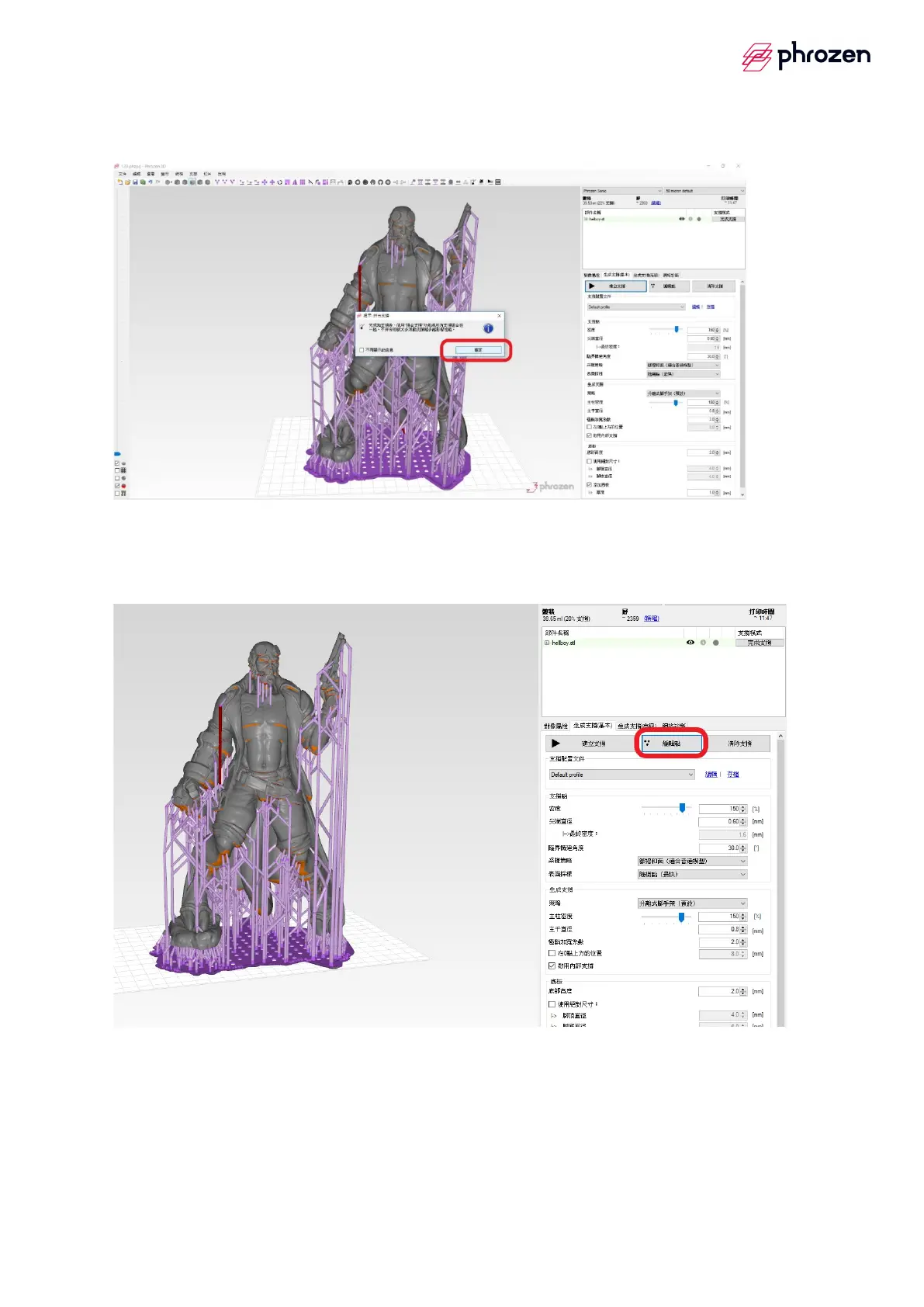The height and width of the screenshot is (1307, 924).
Task: Click the open folder icon in the main toolbar
Action: pyautogui.click(x=127, y=182)
